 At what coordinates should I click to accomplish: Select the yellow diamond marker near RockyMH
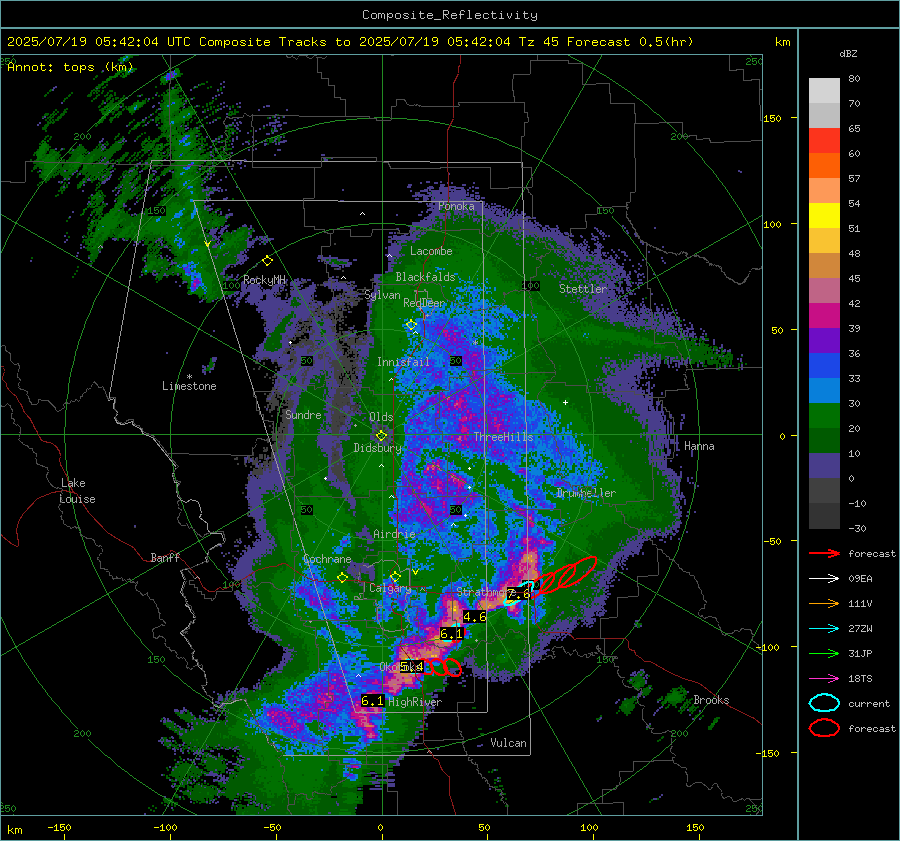coord(267,261)
